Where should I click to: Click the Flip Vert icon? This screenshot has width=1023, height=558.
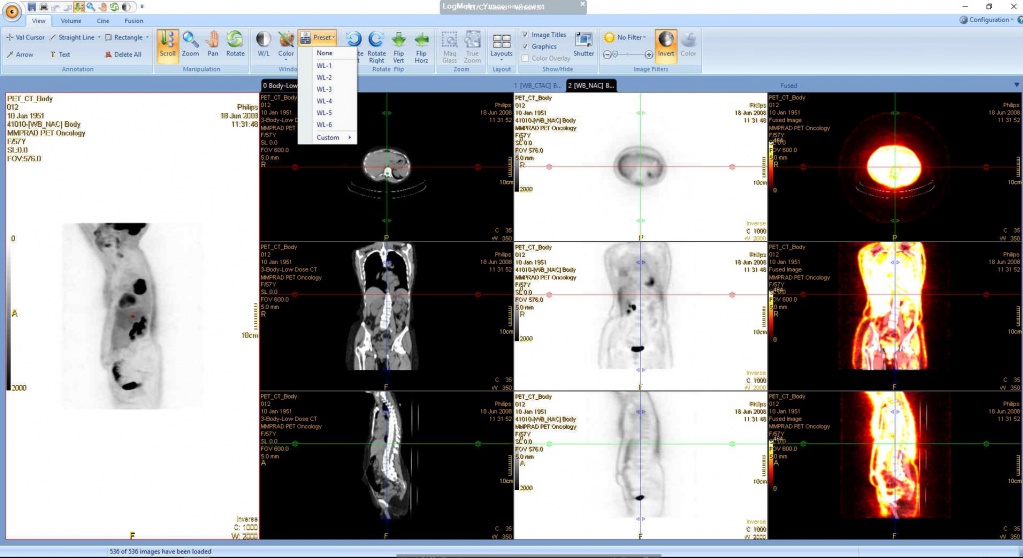(399, 46)
